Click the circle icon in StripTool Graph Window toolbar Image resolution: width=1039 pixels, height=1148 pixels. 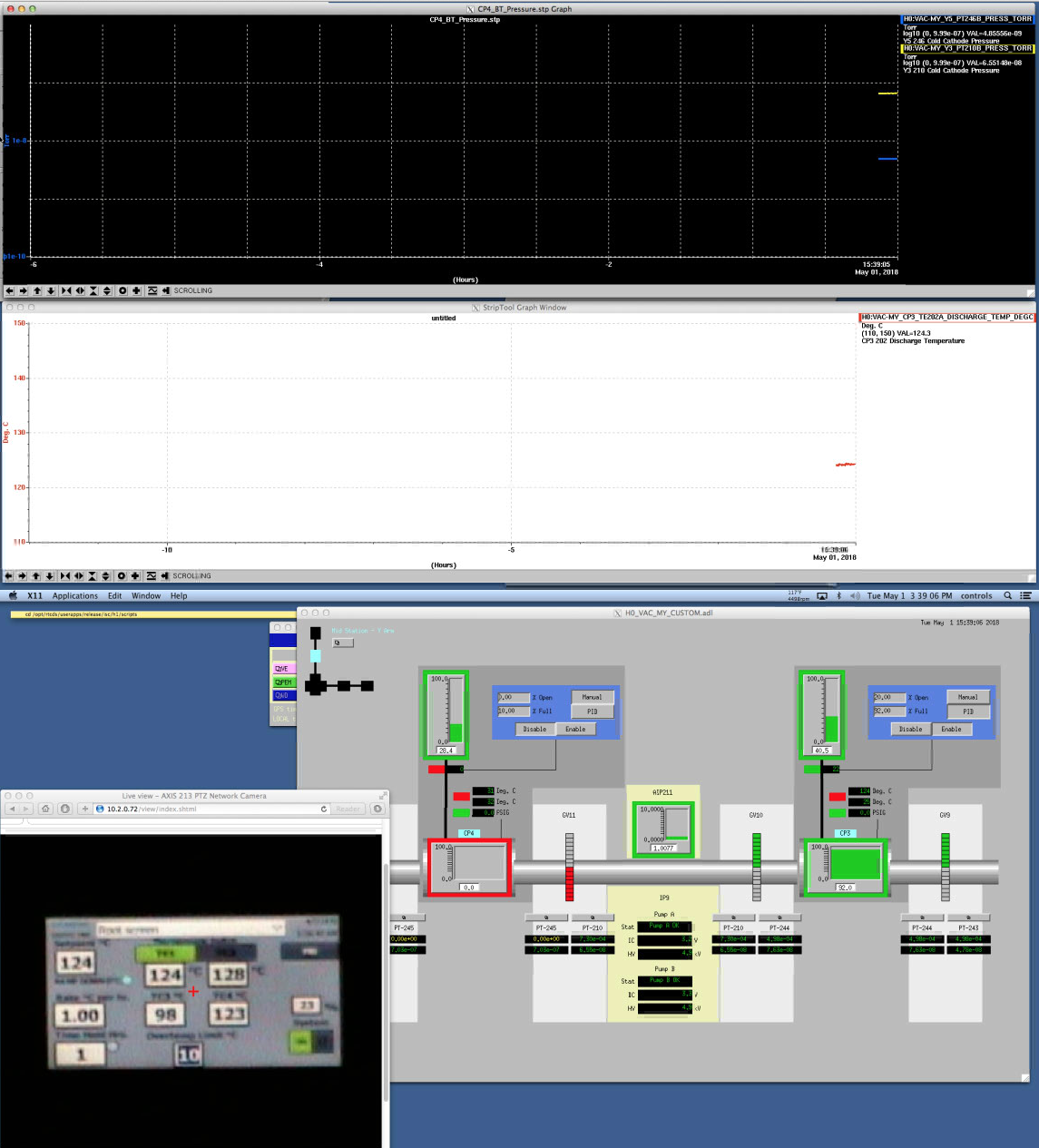click(121, 576)
